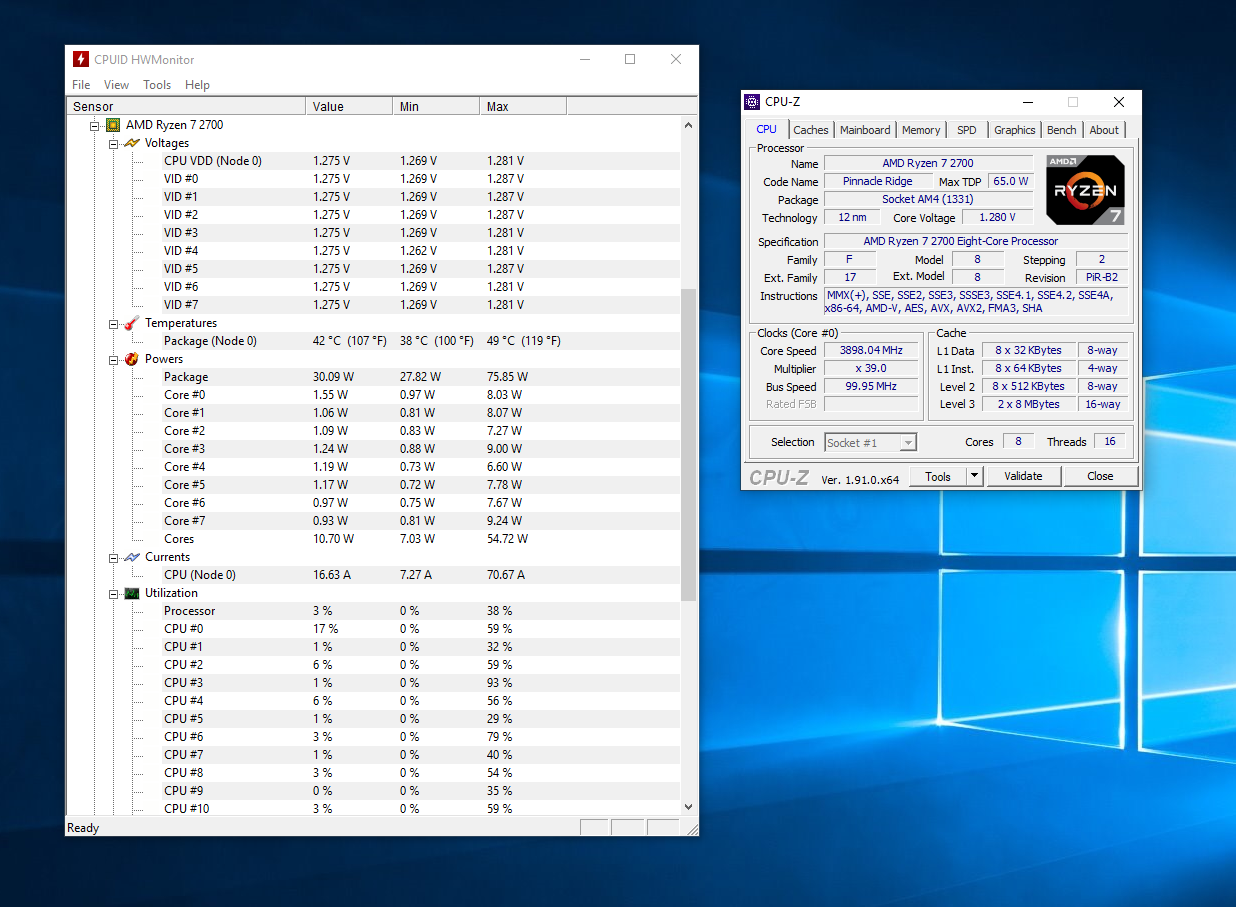Screen dimensions: 1236x907
Task: Click the CPU-Z purple chip title icon
Action: [752, 102]
